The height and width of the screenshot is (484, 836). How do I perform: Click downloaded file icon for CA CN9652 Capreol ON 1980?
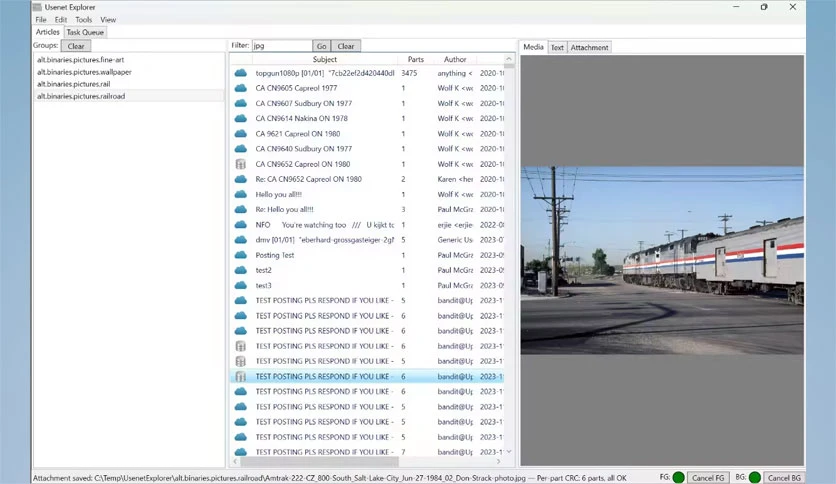(241, 164)
